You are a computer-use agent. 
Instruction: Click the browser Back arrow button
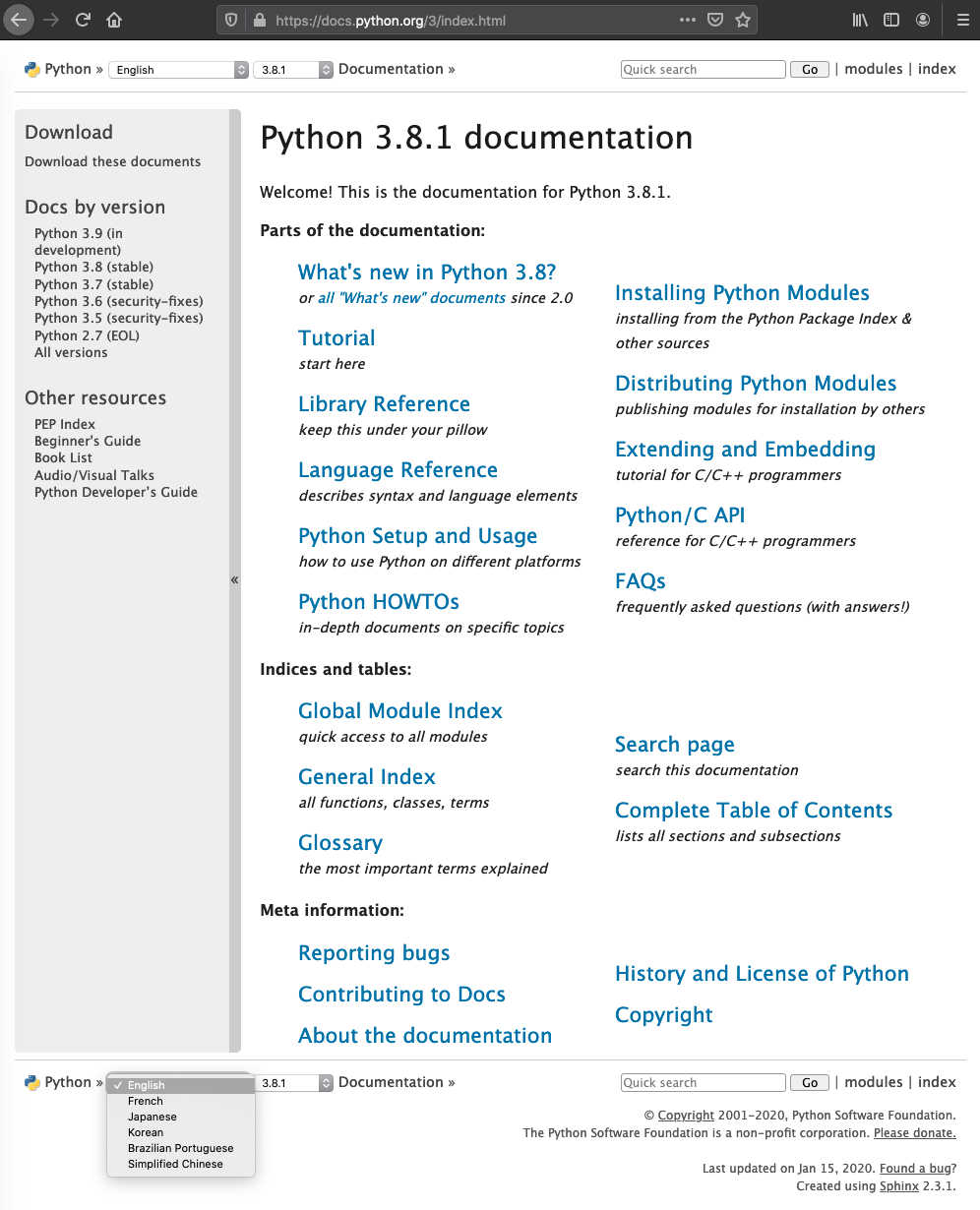tap(19, 19)
